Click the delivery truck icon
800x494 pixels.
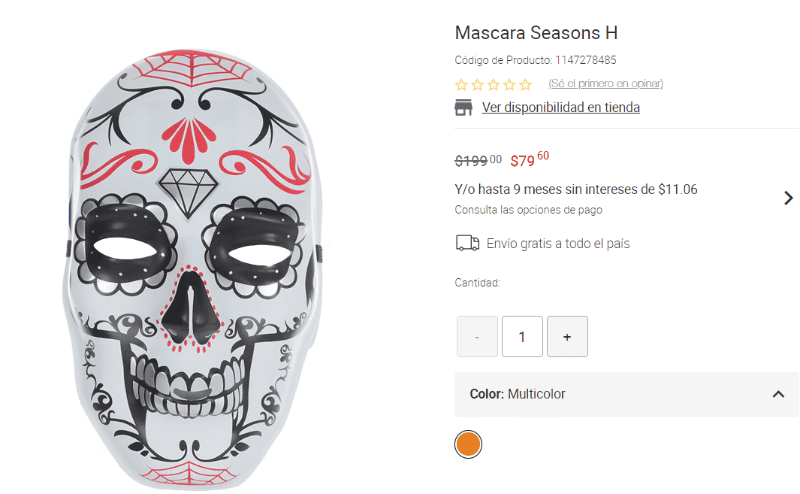[467, 243]
